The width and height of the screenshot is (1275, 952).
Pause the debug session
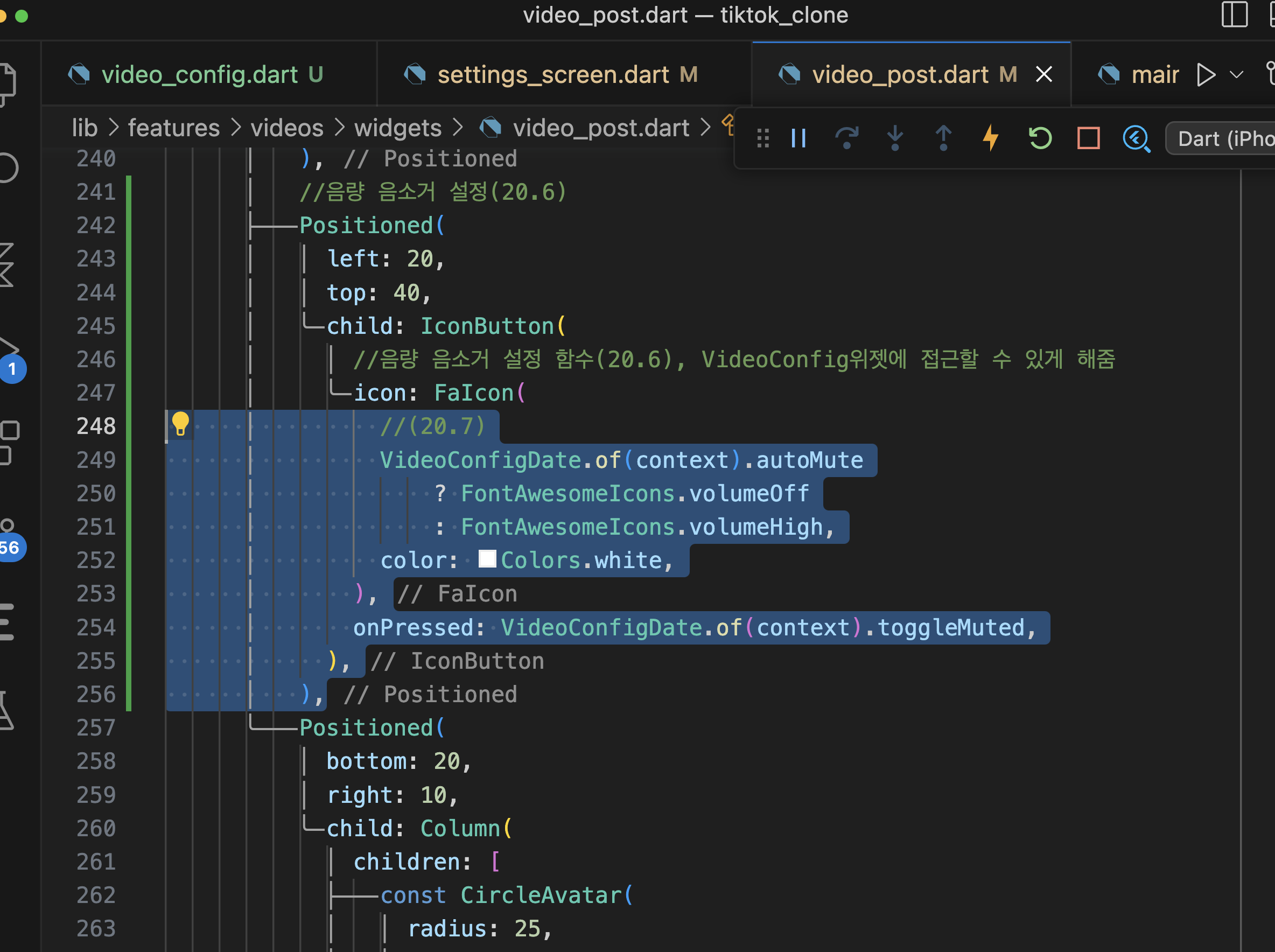[x=798, y=138]
